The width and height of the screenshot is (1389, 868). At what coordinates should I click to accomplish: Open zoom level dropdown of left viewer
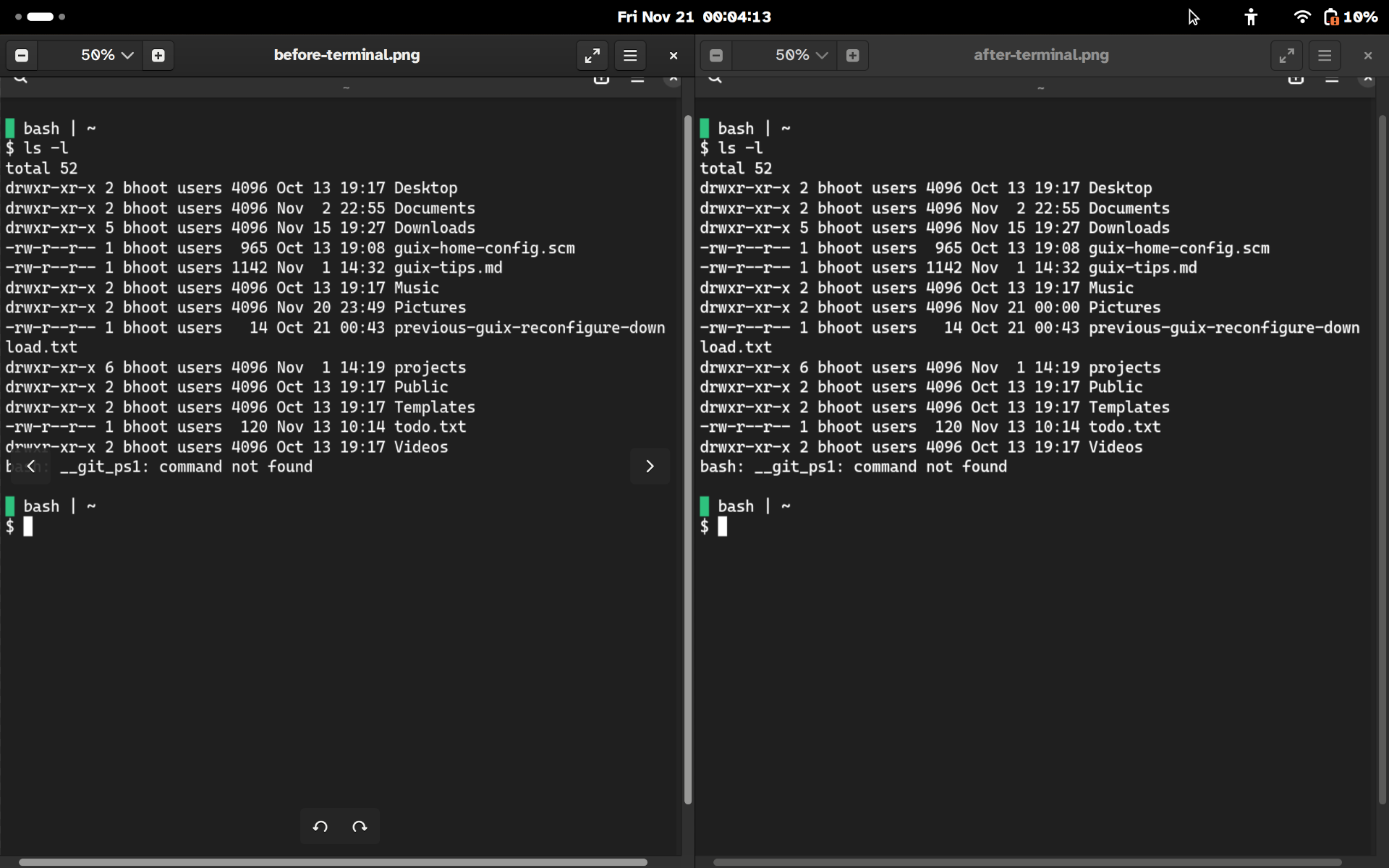point(106,56)
